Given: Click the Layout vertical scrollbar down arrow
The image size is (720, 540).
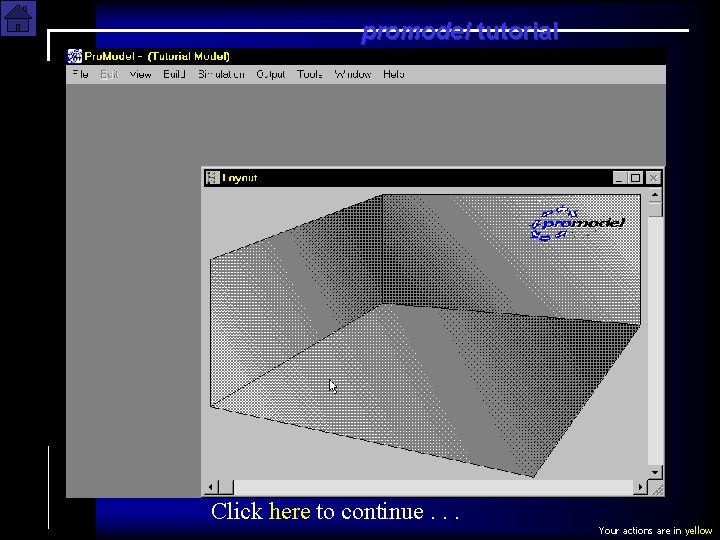Looking at the screenshot, I should 655,472.
